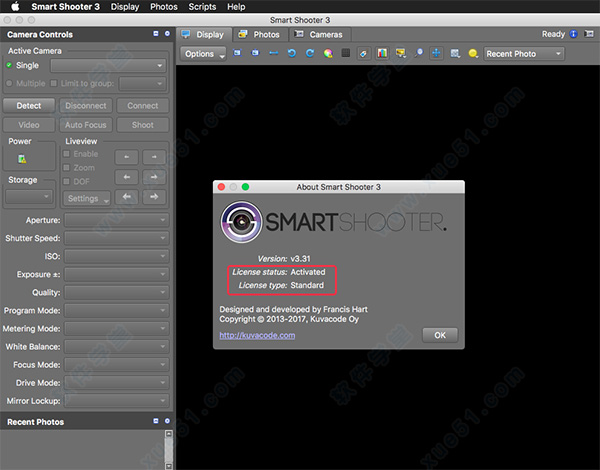Click the yellow overlay display icon
This screenshot has height=470, width=600.
pos(401,53)
